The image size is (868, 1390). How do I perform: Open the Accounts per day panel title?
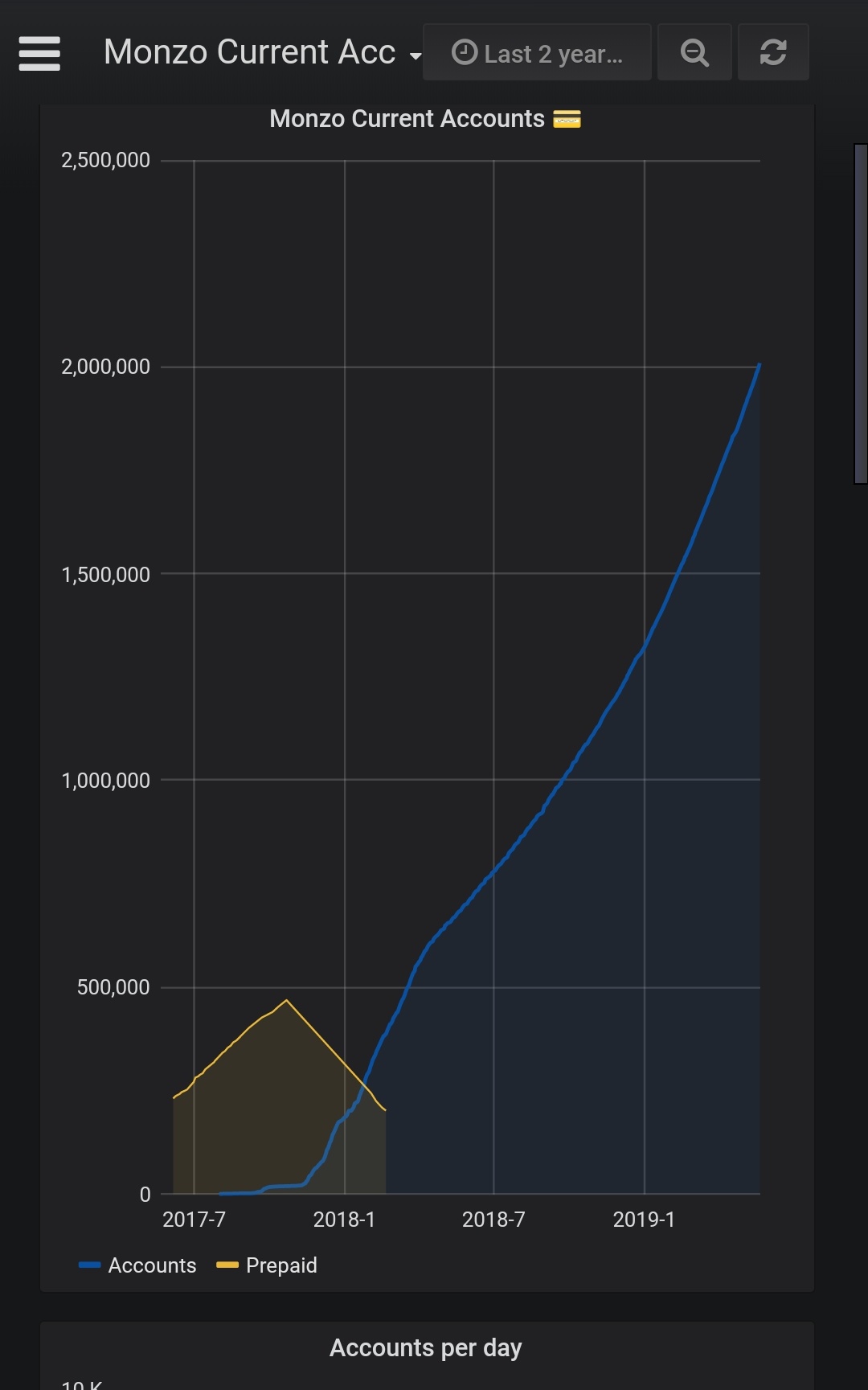(426, 1347)
